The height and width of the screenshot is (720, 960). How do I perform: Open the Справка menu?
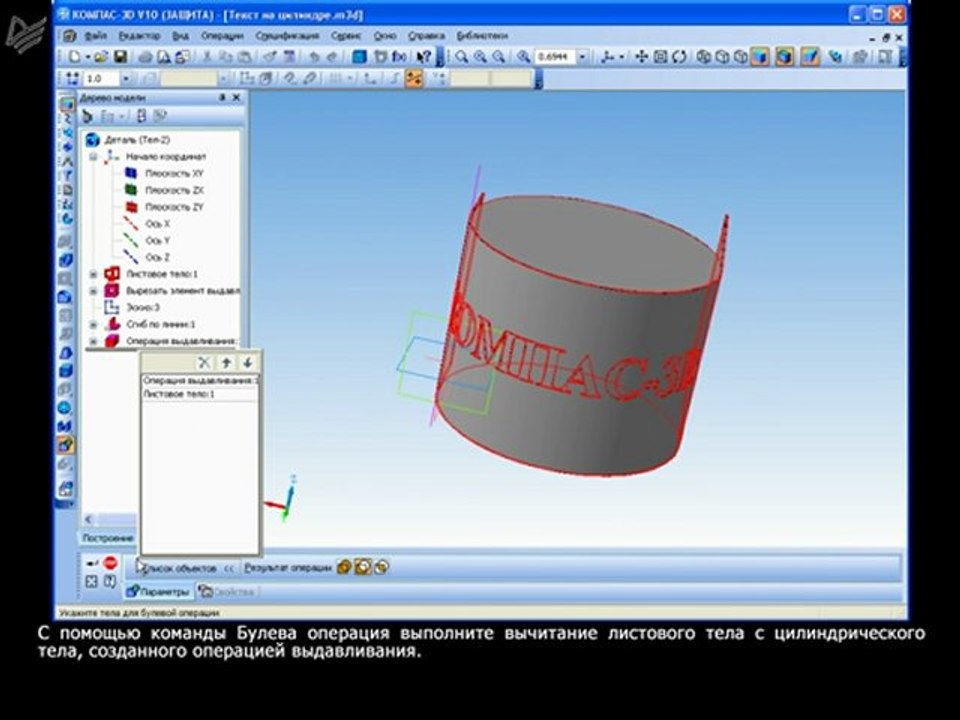point(426,36)
